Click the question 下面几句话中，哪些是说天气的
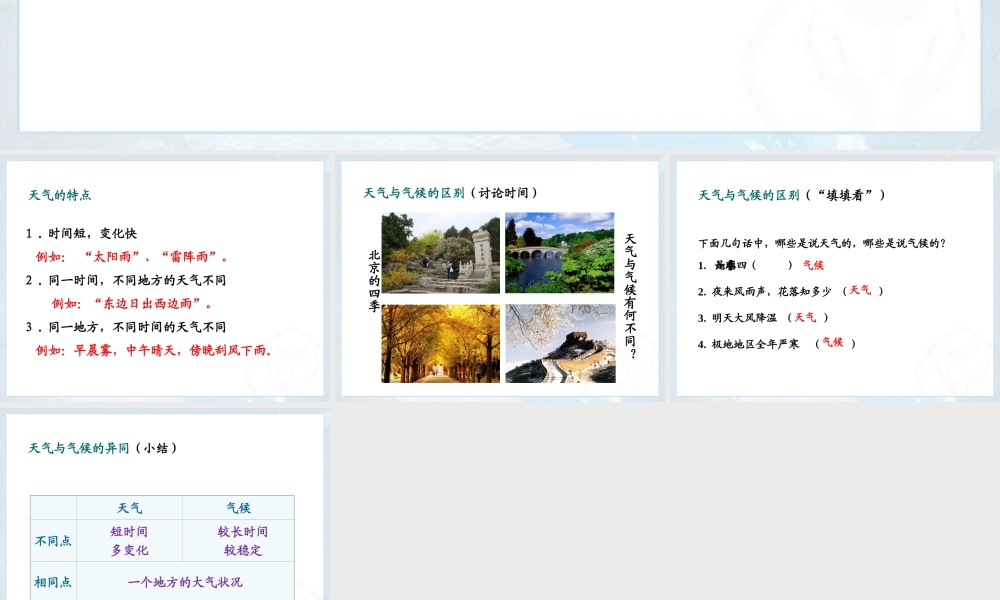The height and width of the screenshot is (600, 1000). click(x=821, y=243)
